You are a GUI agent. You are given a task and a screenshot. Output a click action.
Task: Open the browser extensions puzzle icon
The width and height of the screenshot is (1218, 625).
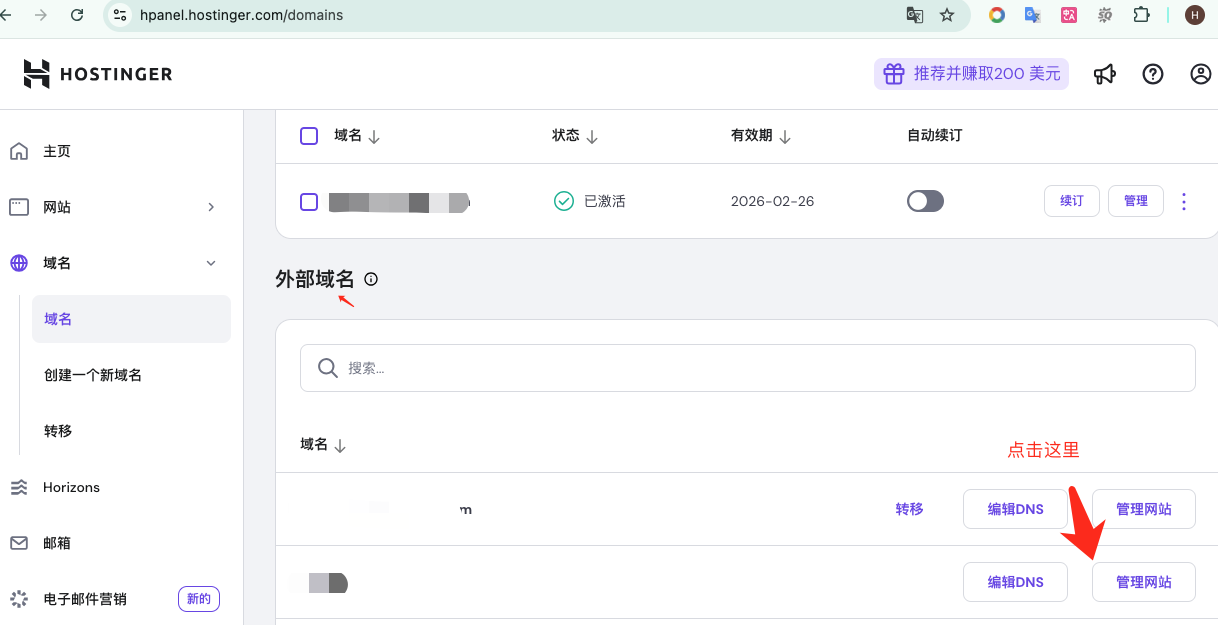point(1141,15)
